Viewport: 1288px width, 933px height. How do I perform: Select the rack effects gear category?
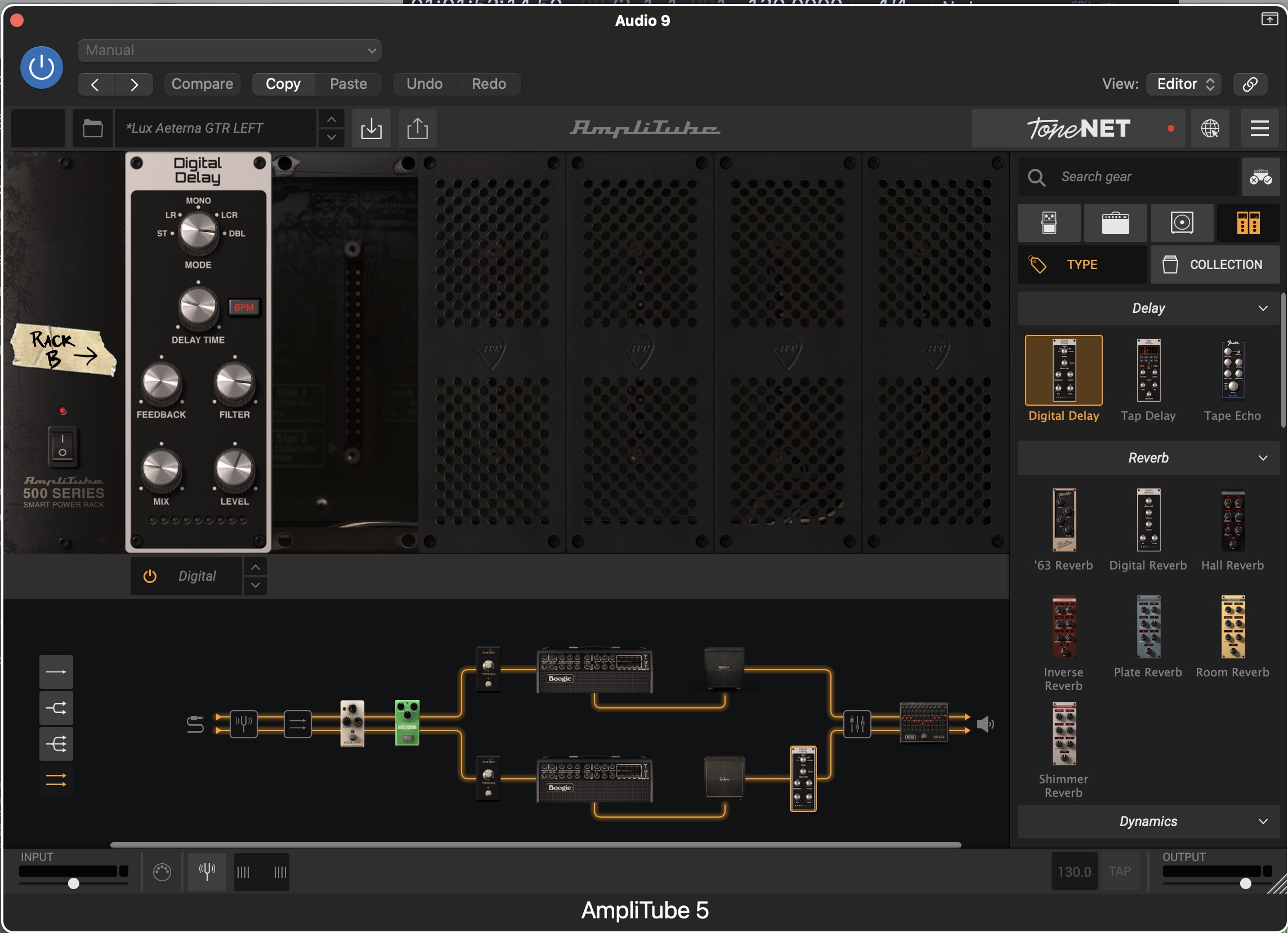pyautogui.click(x=1248, y=223)
